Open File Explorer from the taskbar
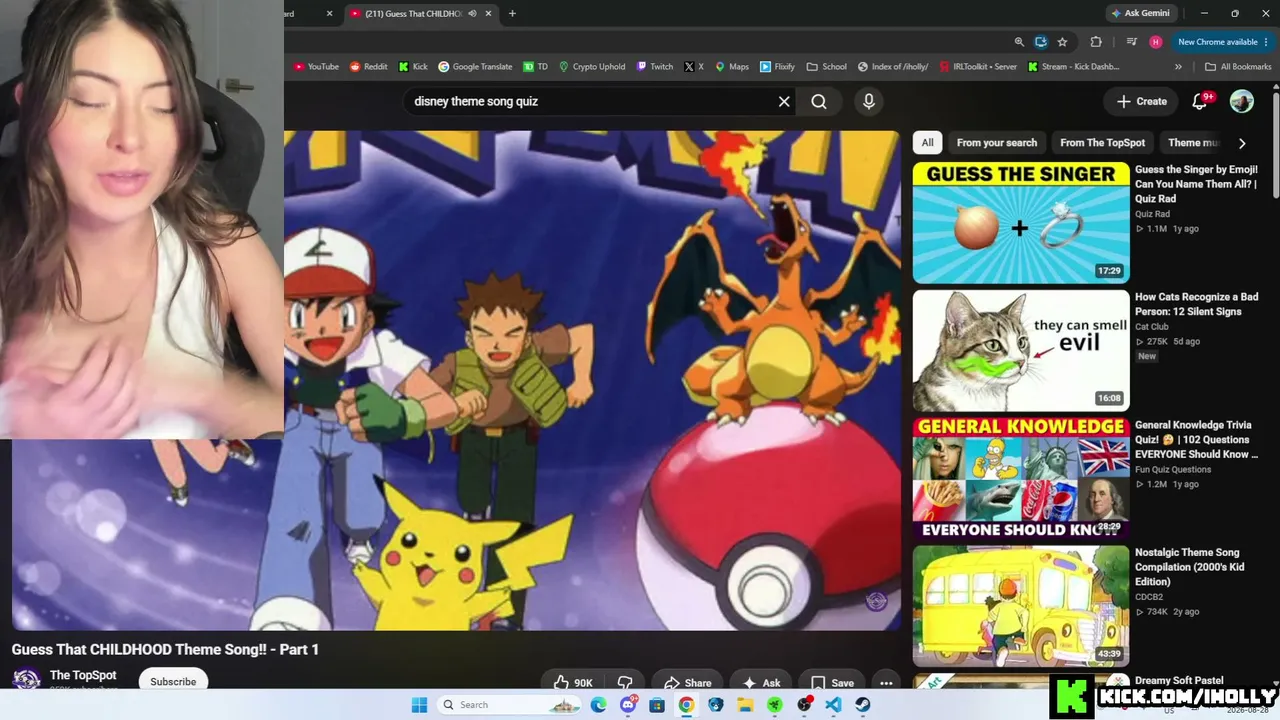Viewport: 1280px width, 720px height. 745,705
